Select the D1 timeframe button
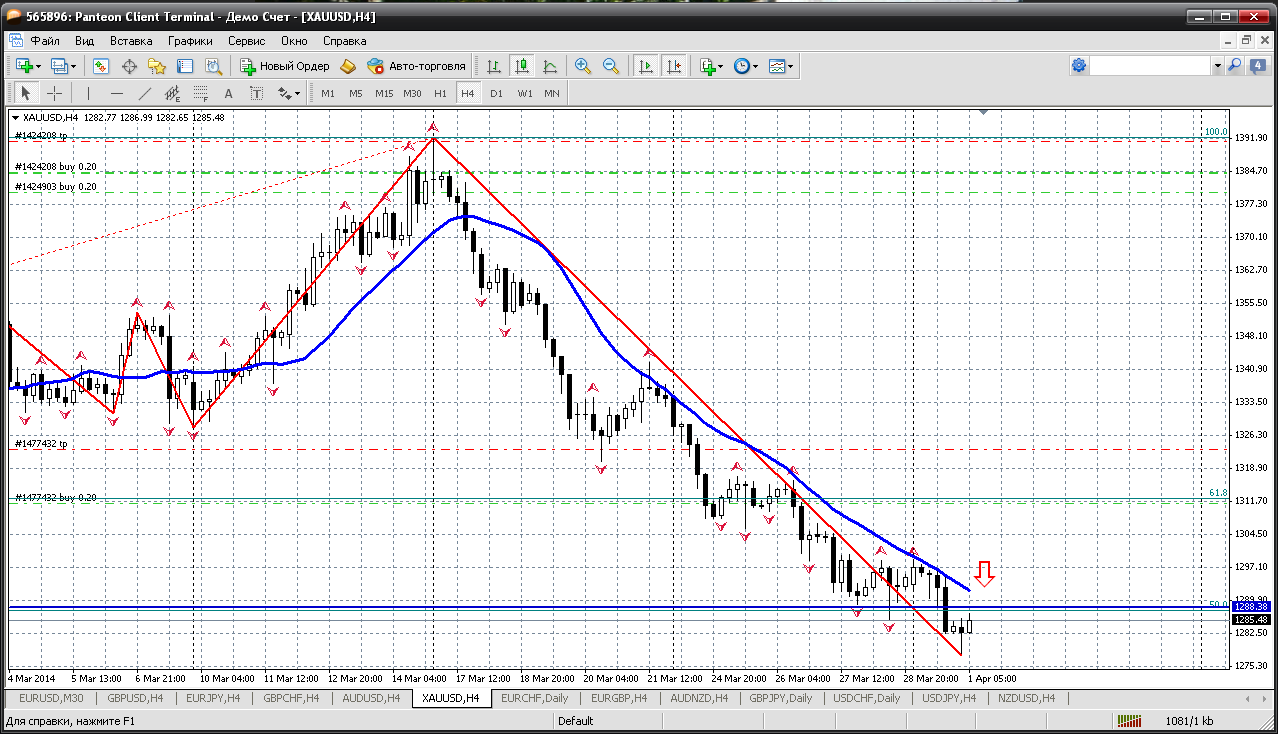The image size is (1278, 734). pos(496,93)
